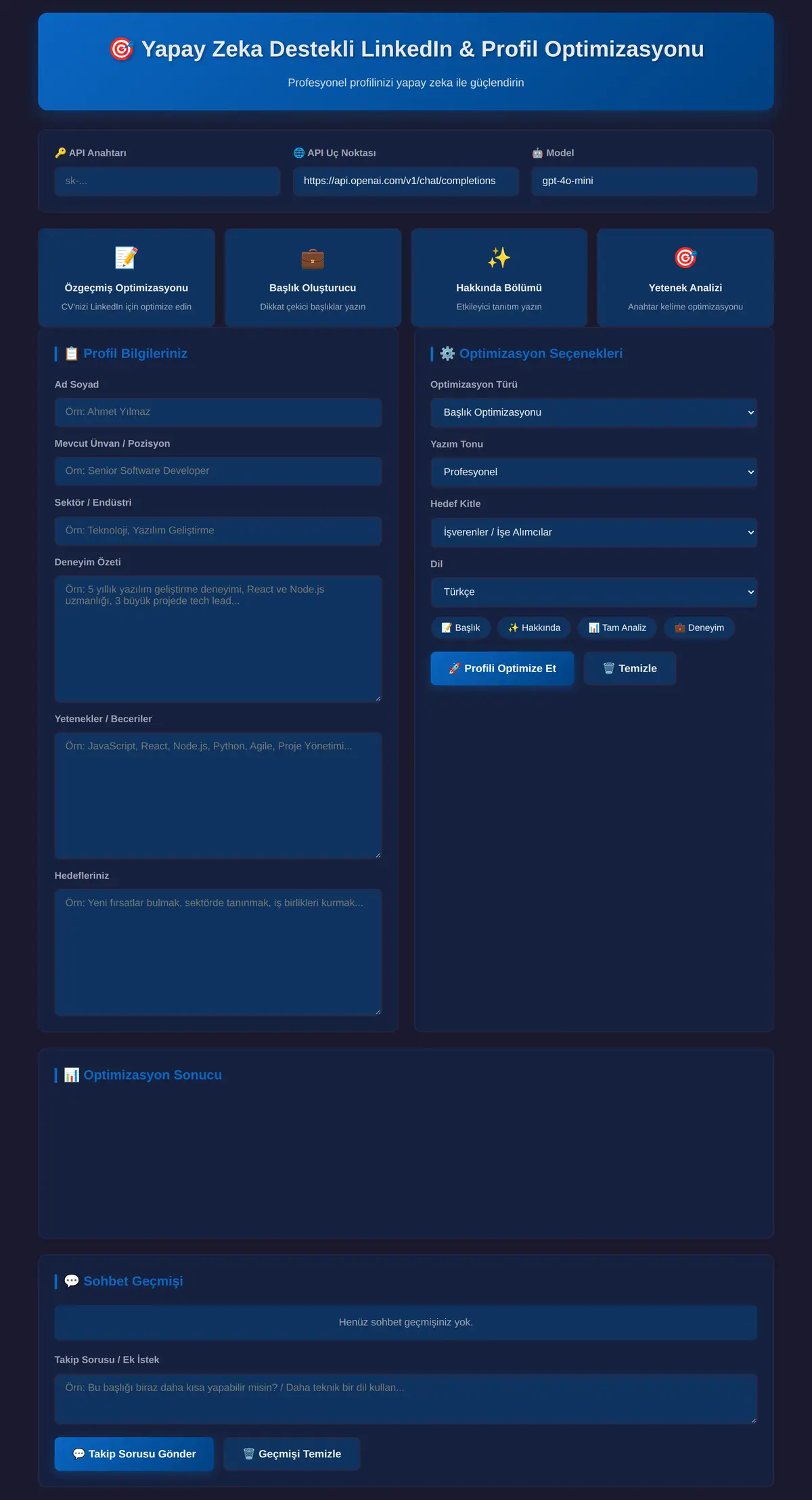This screenshot has width=812, height=1500.
Task: Send follow-up with Takip Sorusu Gönder
Action: [134, 1454]
